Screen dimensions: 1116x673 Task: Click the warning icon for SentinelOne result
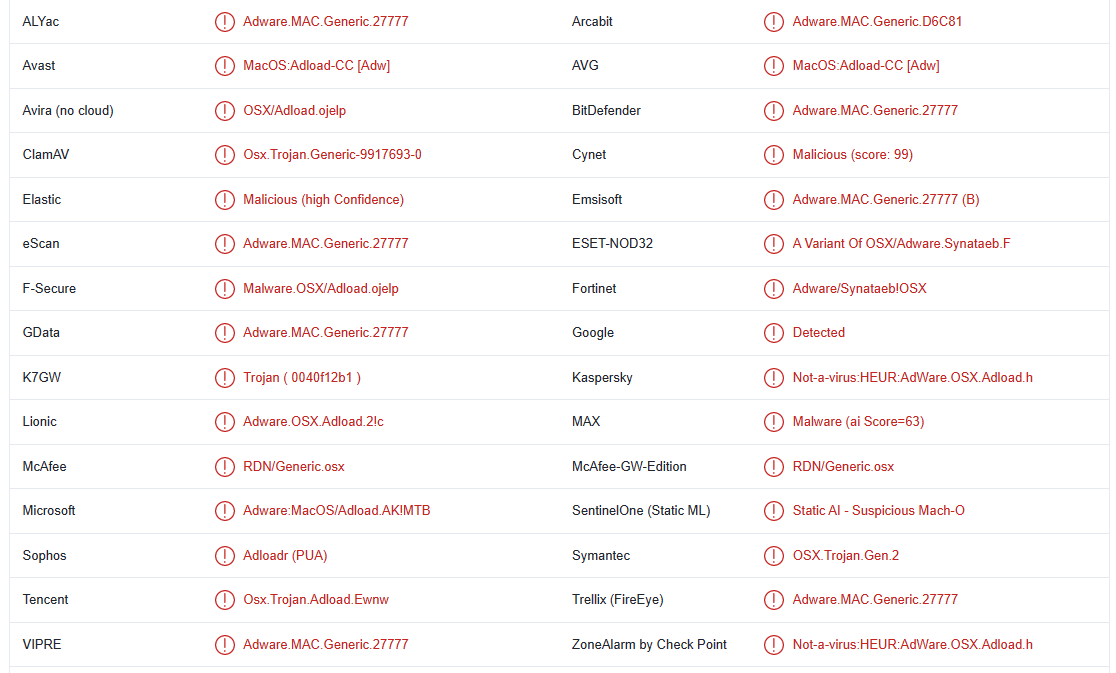(774, 511)
